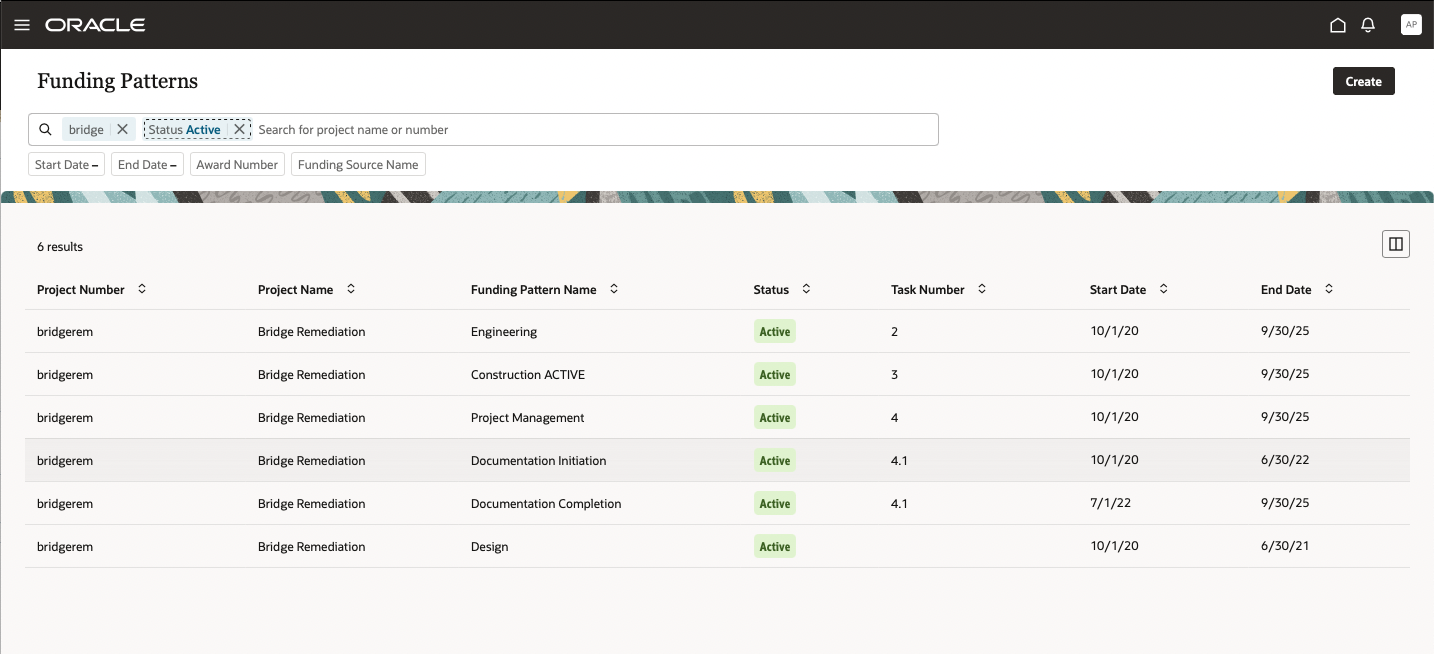Sort by Start Date column
1434x654 pixels.
[1164, 288]
